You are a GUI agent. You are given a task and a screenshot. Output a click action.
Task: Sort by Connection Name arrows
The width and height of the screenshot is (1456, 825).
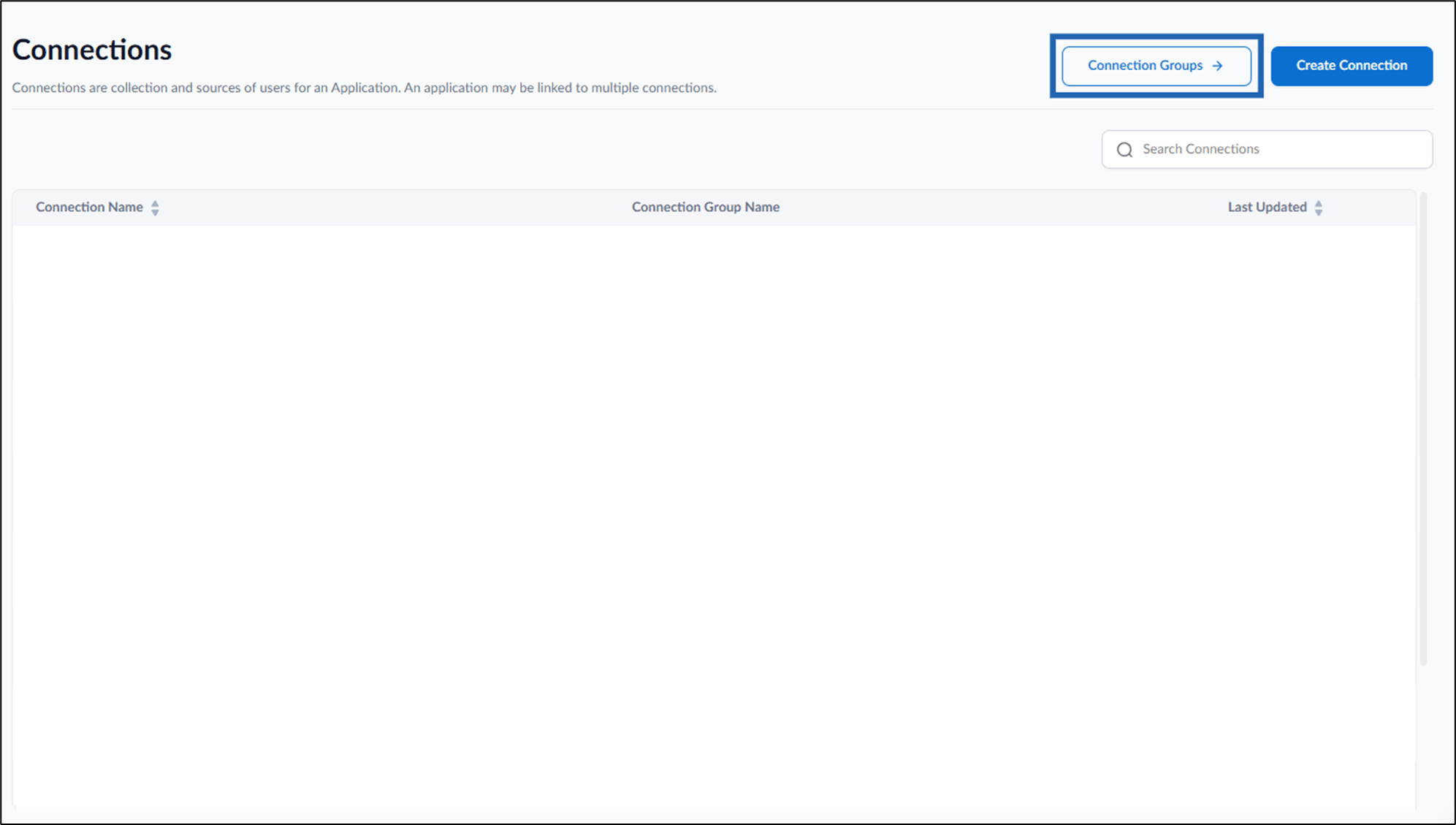[x=155, y=208]
